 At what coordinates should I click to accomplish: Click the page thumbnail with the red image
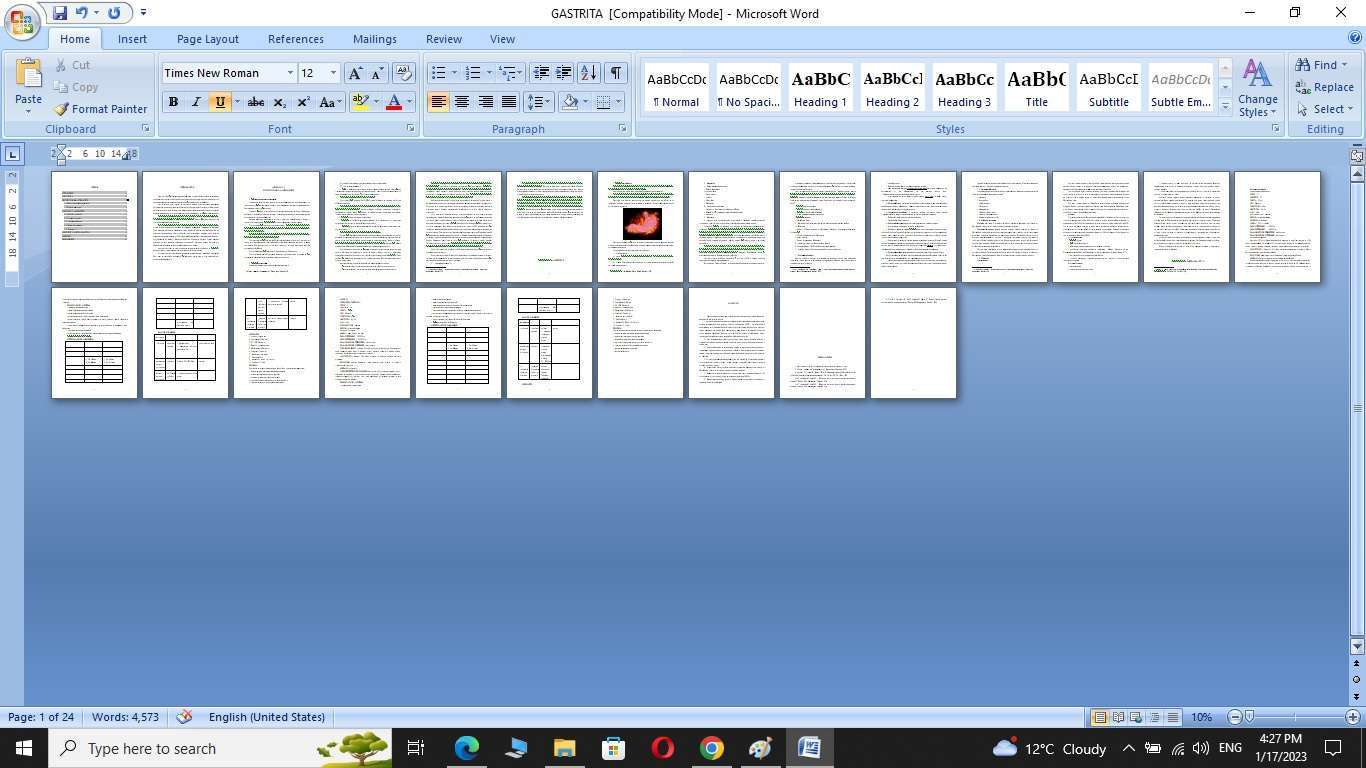tap(640, 227)
